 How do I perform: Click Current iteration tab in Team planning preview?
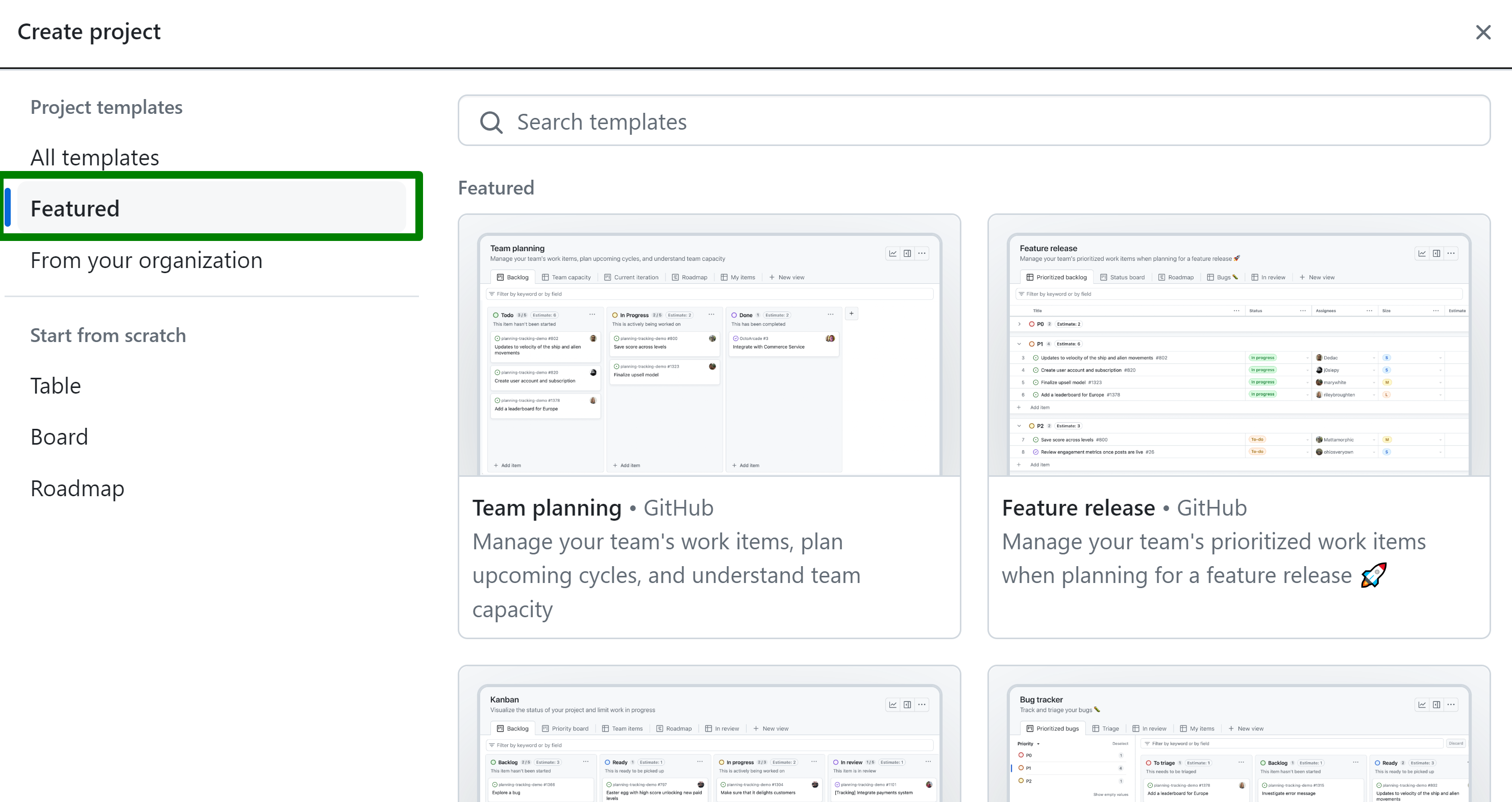(x=632, y=277)
